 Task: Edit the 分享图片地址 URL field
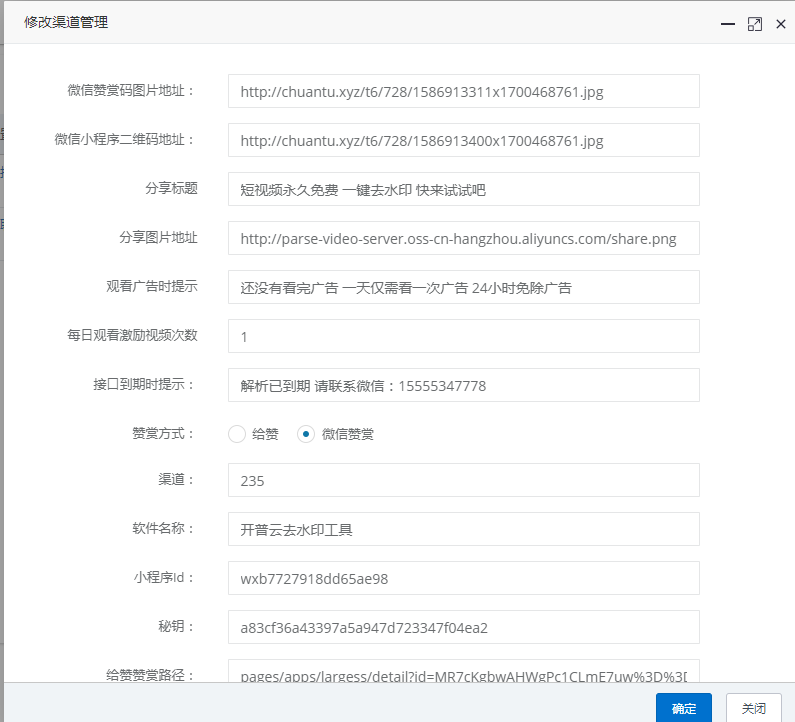click(x=463, y=238)
